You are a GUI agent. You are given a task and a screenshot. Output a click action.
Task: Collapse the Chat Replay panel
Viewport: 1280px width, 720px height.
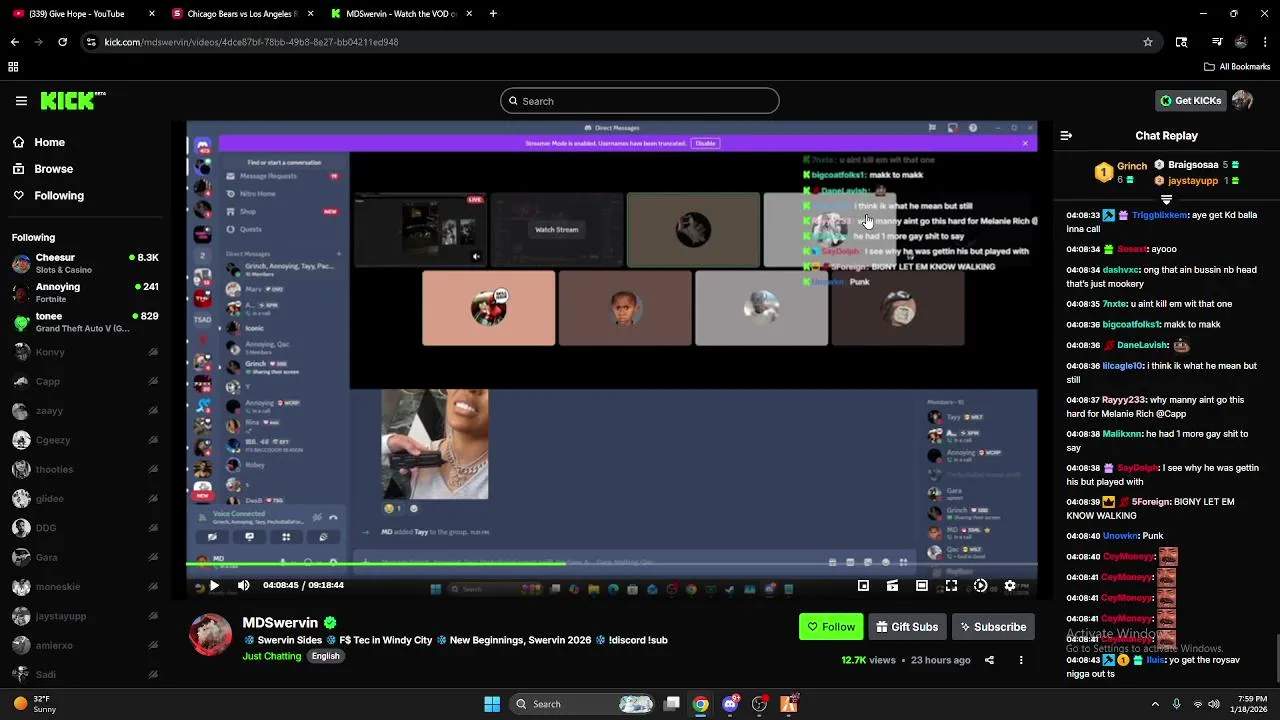point(1066,135)
